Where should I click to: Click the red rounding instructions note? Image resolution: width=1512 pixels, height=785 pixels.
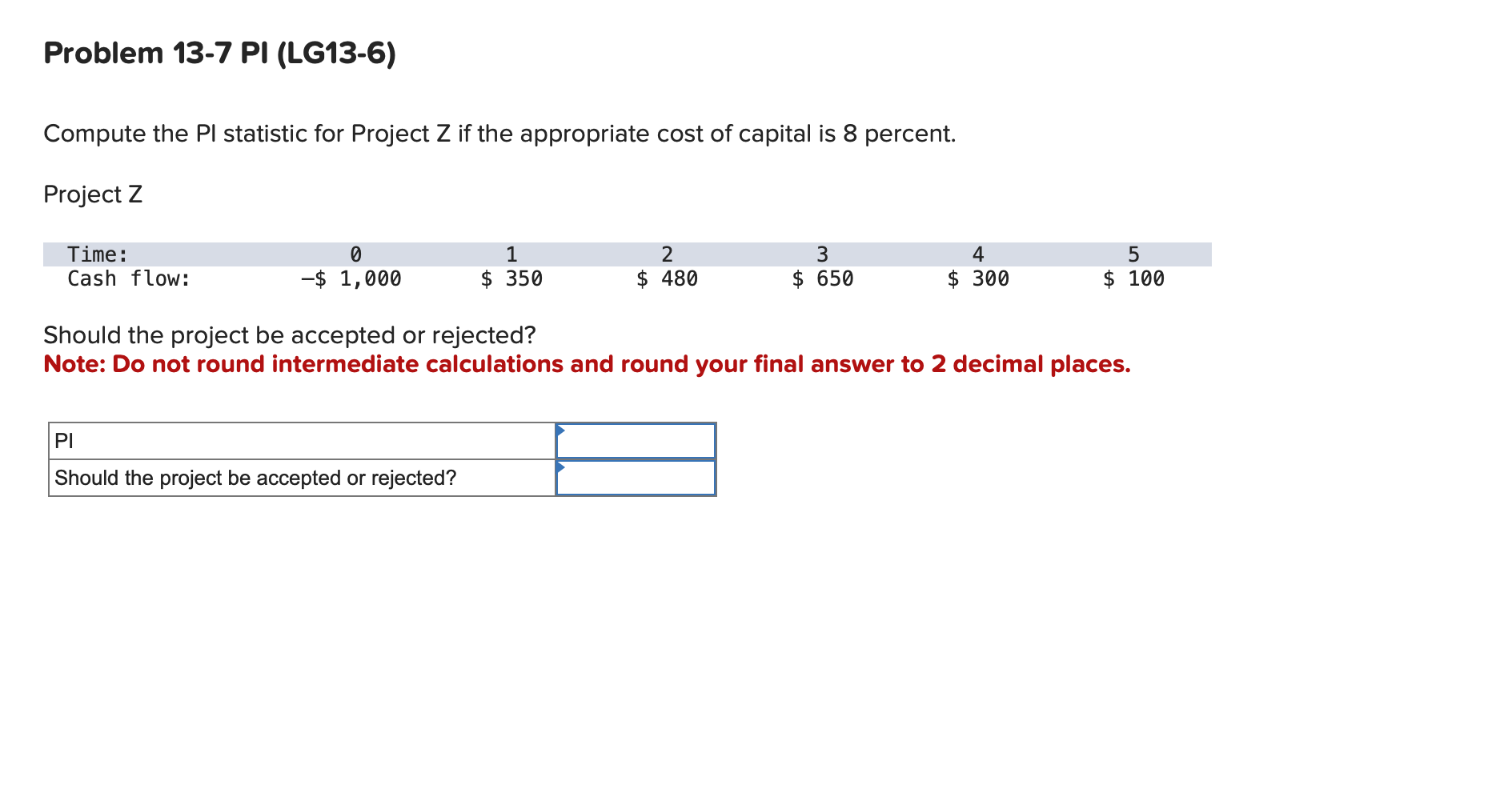point(587,364)
